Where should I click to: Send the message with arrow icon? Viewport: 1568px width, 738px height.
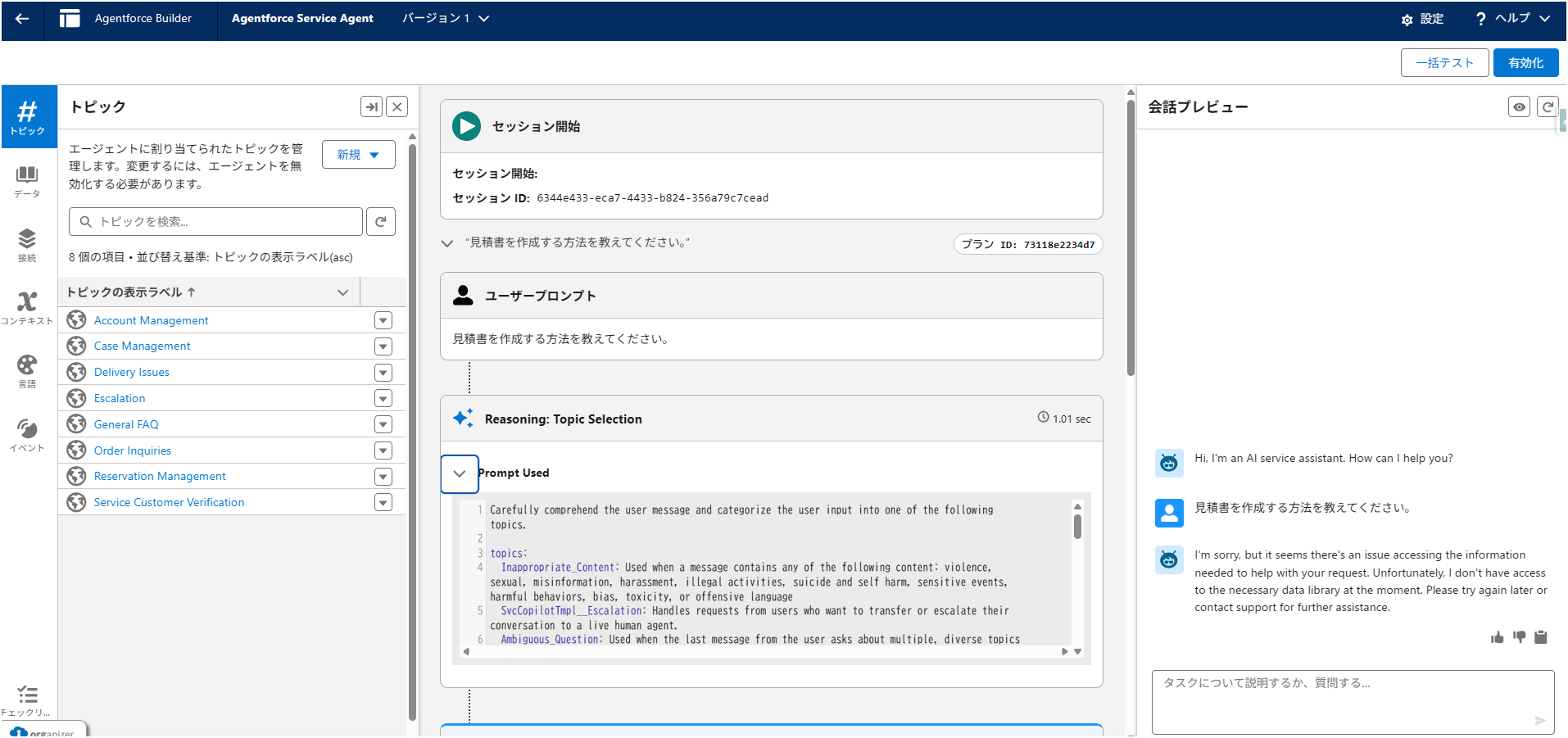pos(1540,721)
